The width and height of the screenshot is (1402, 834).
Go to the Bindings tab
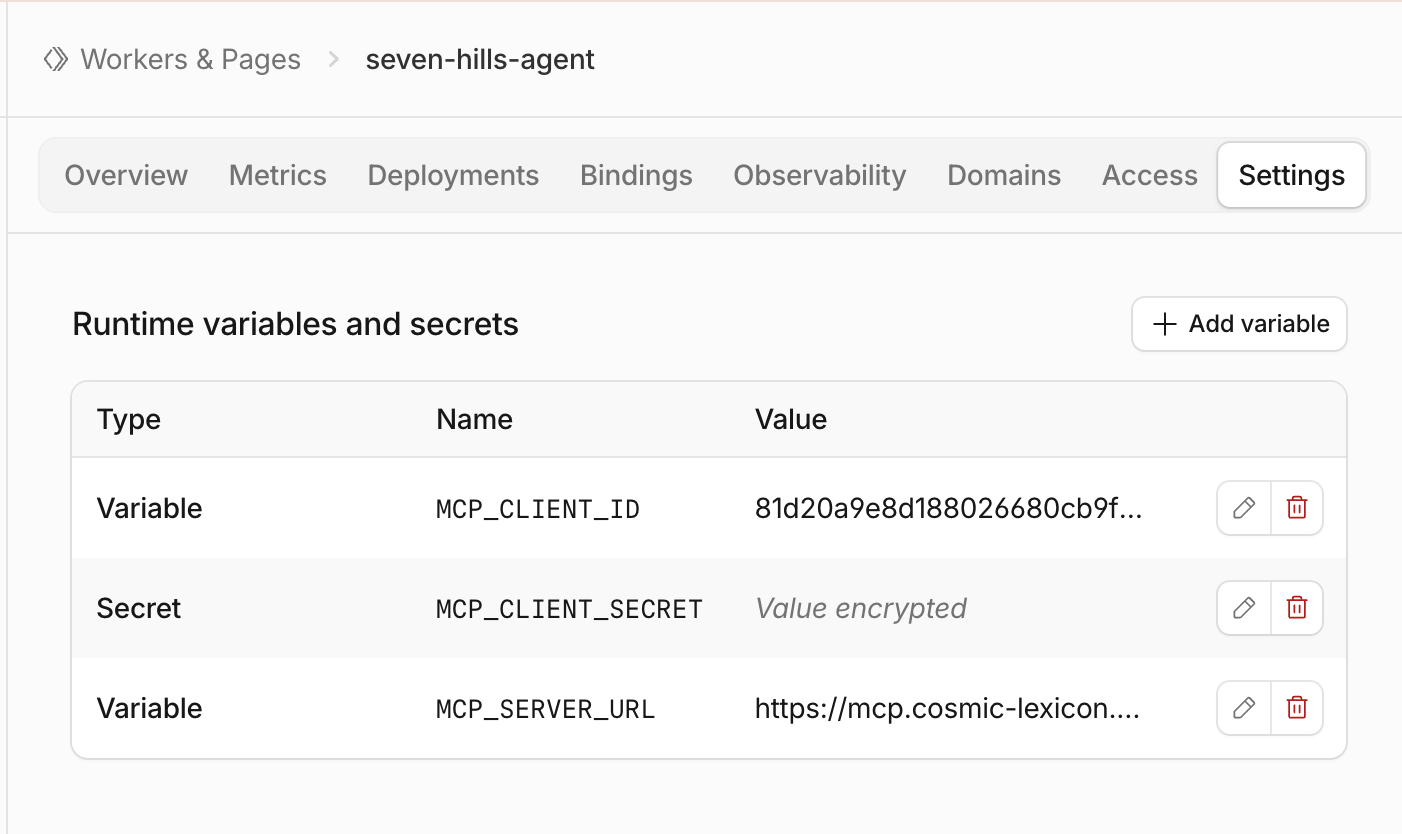point(636,175)
